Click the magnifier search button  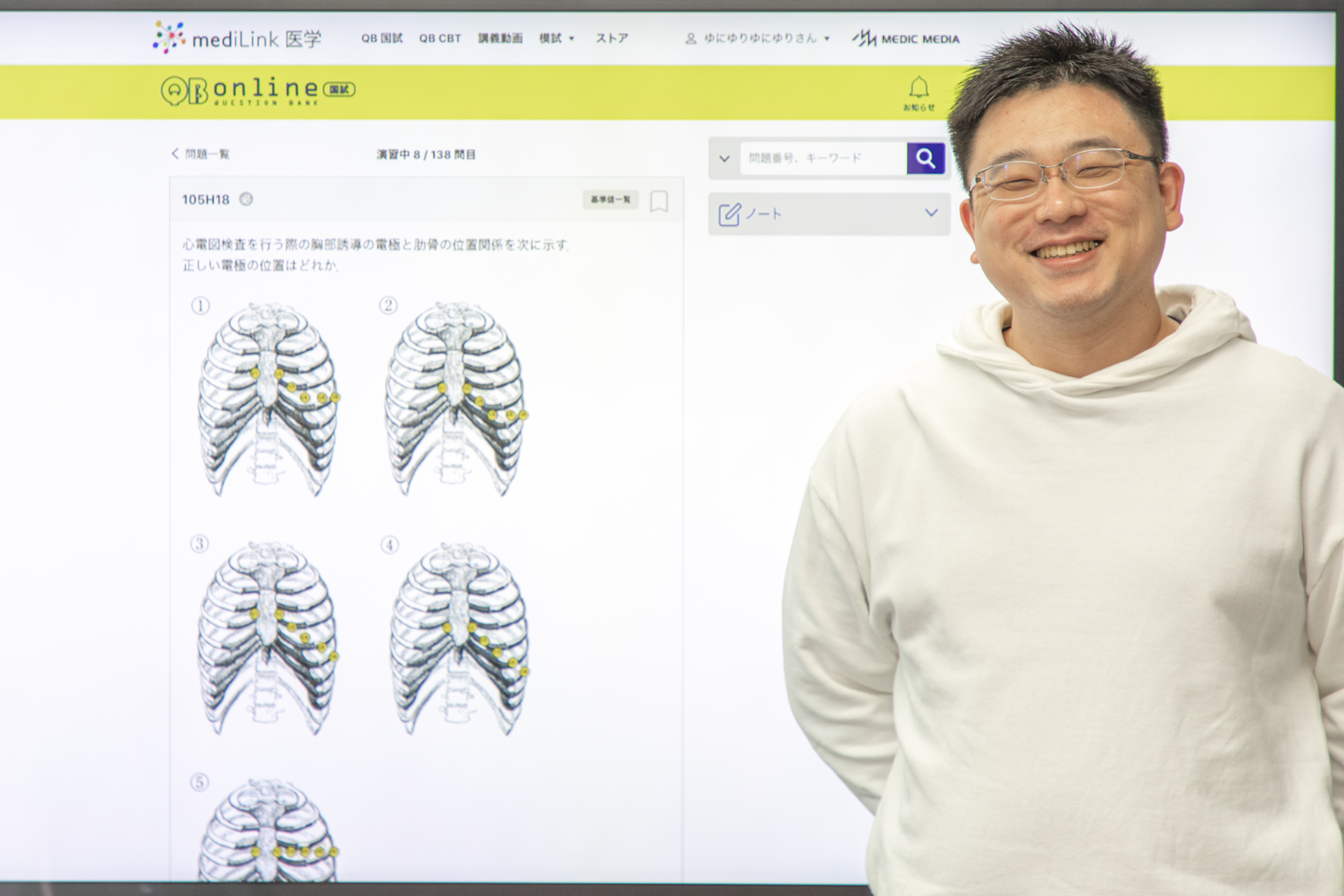pos(925,158)
